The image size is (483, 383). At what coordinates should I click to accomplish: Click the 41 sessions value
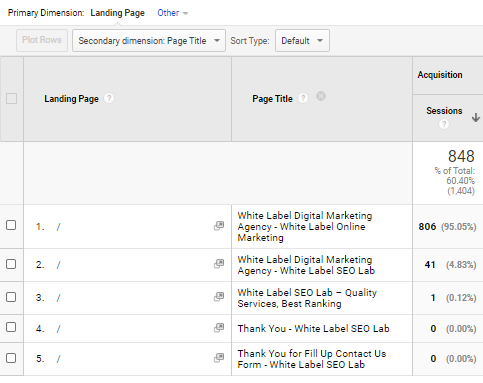(430, 265)
